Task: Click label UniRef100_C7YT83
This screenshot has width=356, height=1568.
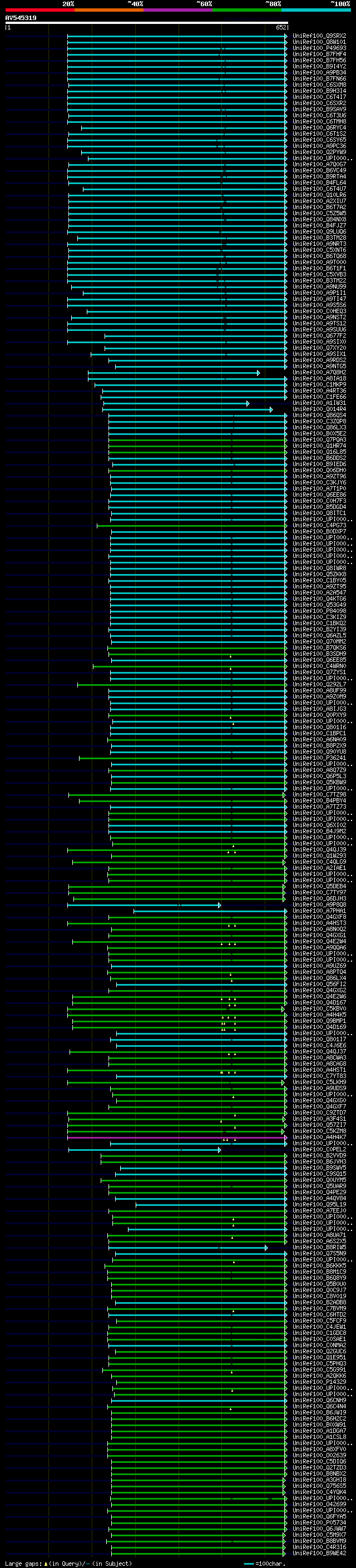Action: [319, 1076]
